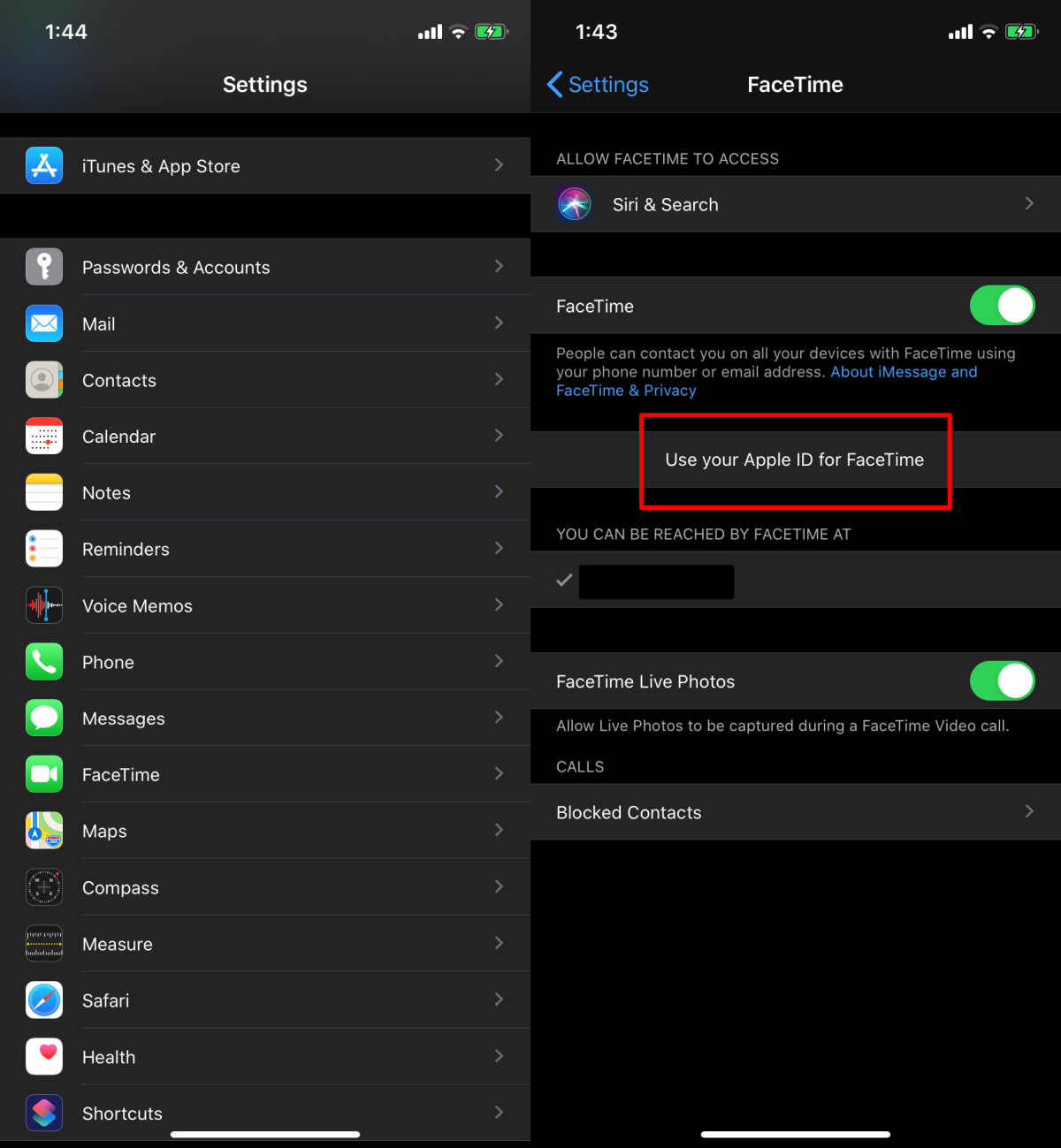Open the Siri & Search icon
The height and width of the screenshot is (1148, 1061).
click(575, 203)
